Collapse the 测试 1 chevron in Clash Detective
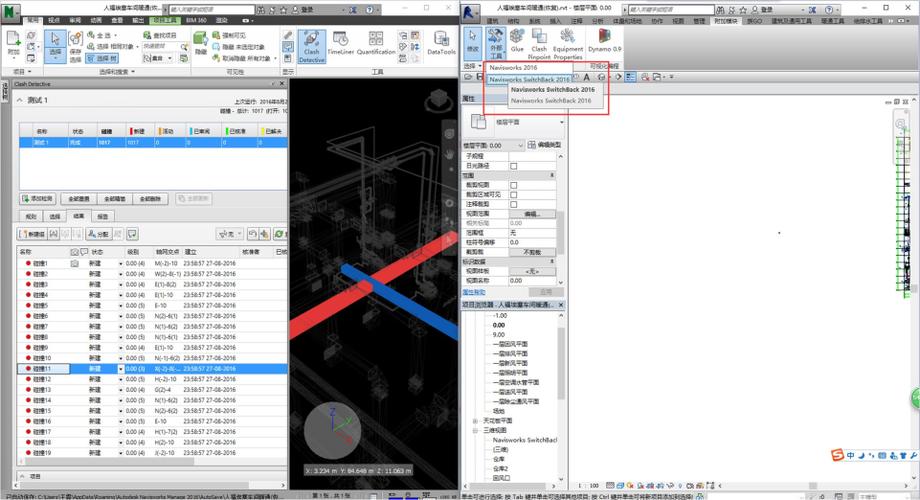Image resolution: width=920 pixels, height=500 pixels. pyautogui.click(x=19, y=100)
